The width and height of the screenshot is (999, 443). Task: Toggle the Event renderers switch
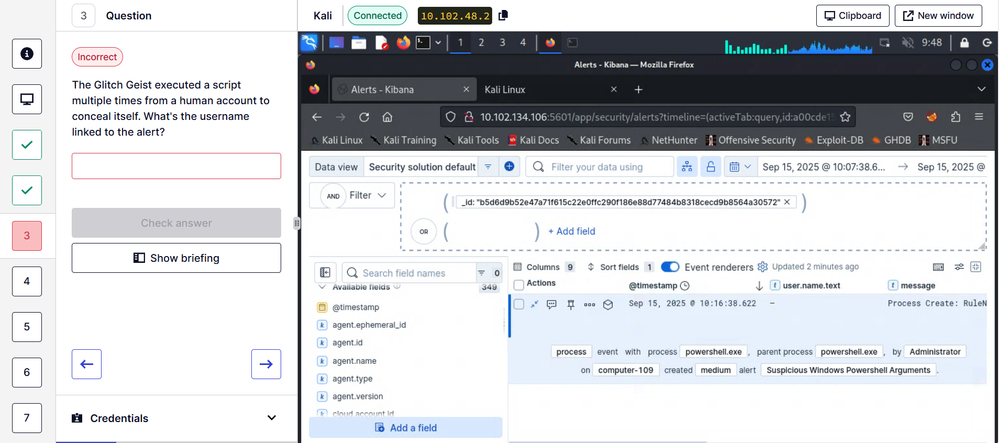(670, 267)
